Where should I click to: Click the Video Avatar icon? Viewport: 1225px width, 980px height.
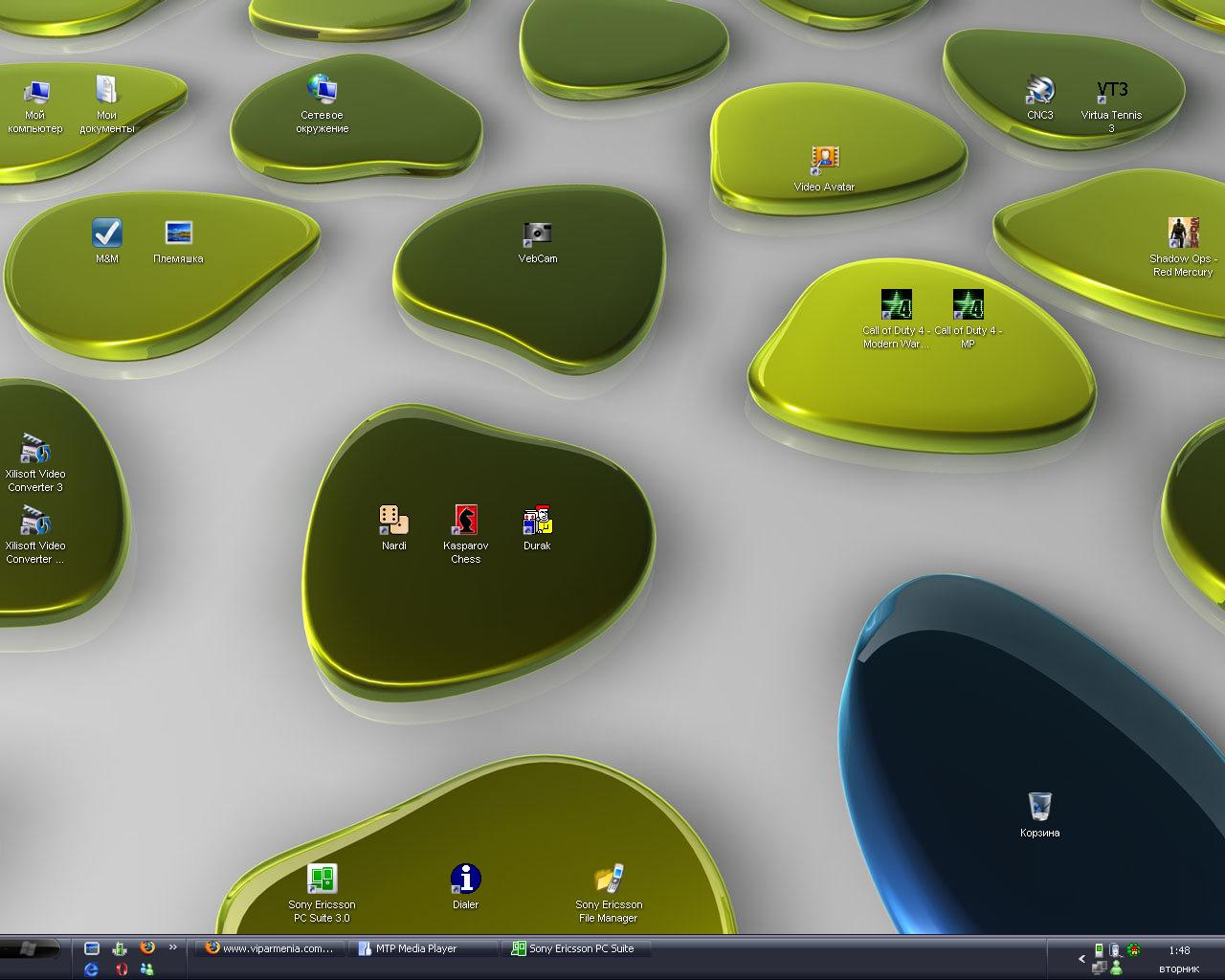tap(824, 161)
